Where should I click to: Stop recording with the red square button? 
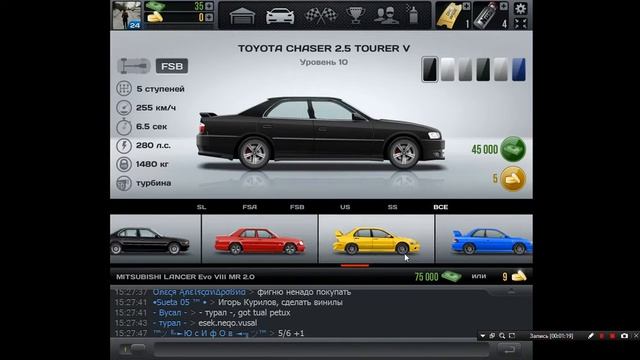point(613,336)
